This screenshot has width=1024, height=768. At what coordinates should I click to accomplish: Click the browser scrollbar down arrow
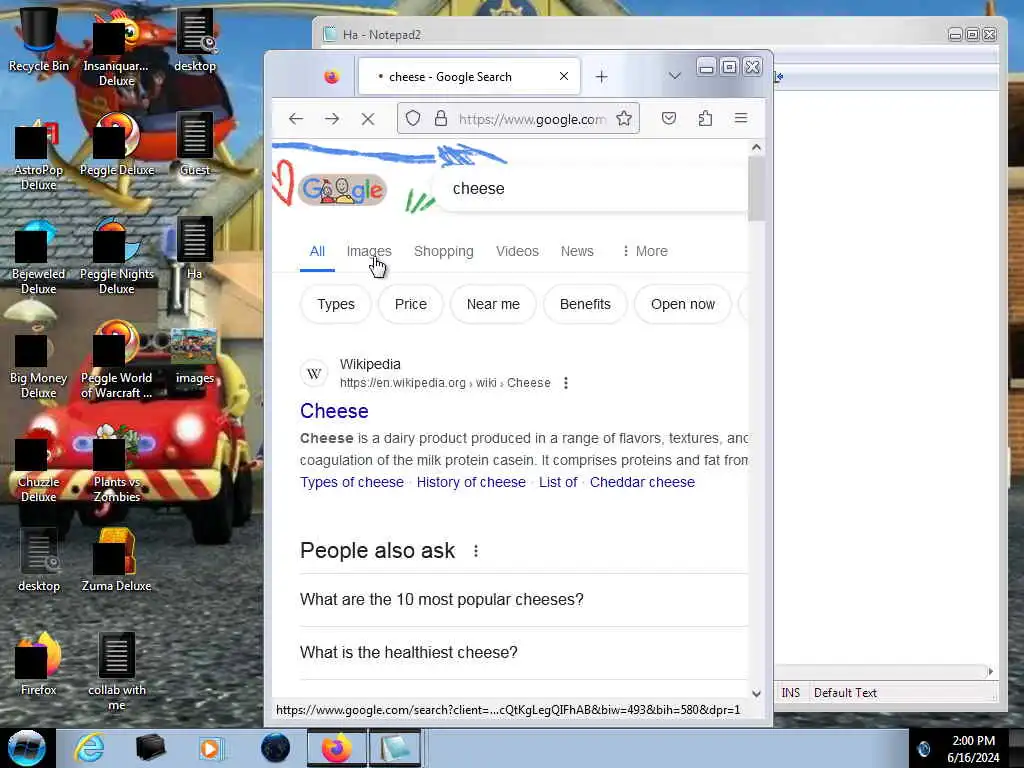pos(756,694)
